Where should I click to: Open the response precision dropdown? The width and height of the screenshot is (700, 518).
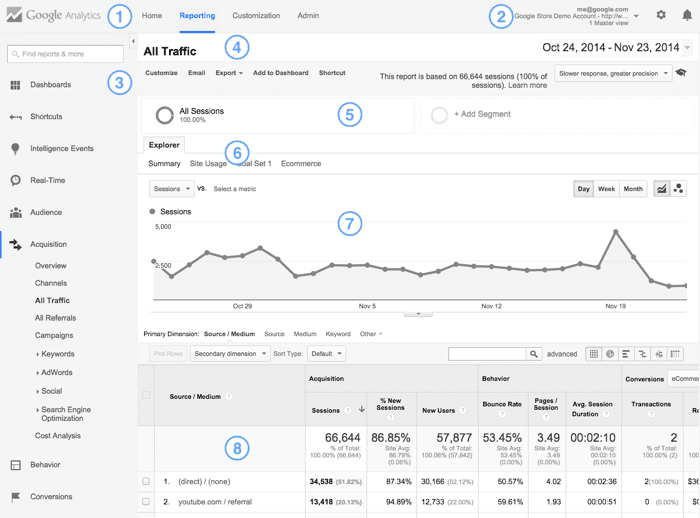[x=613, y=74]
